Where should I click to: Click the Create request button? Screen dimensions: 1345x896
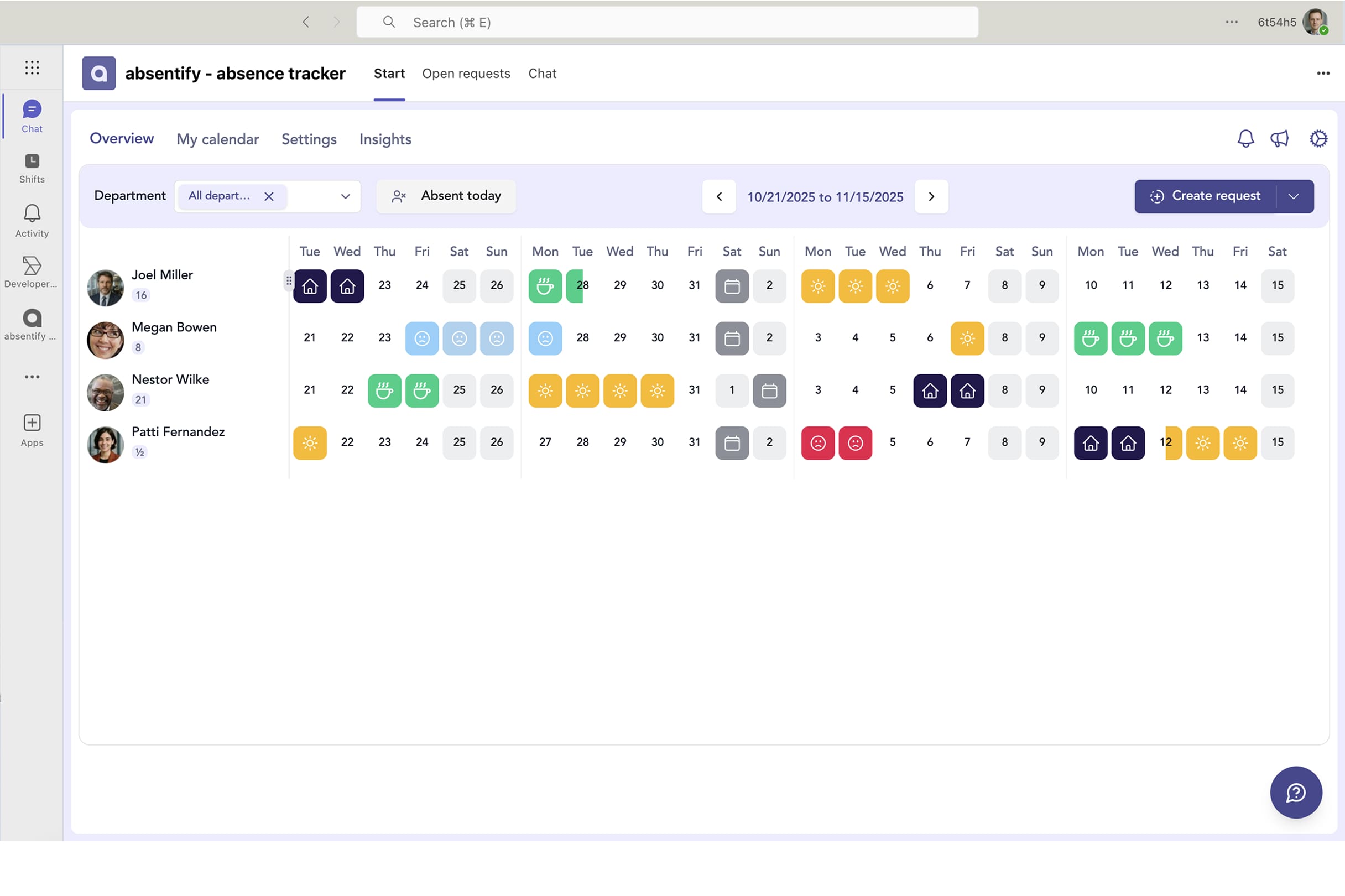1205,196
